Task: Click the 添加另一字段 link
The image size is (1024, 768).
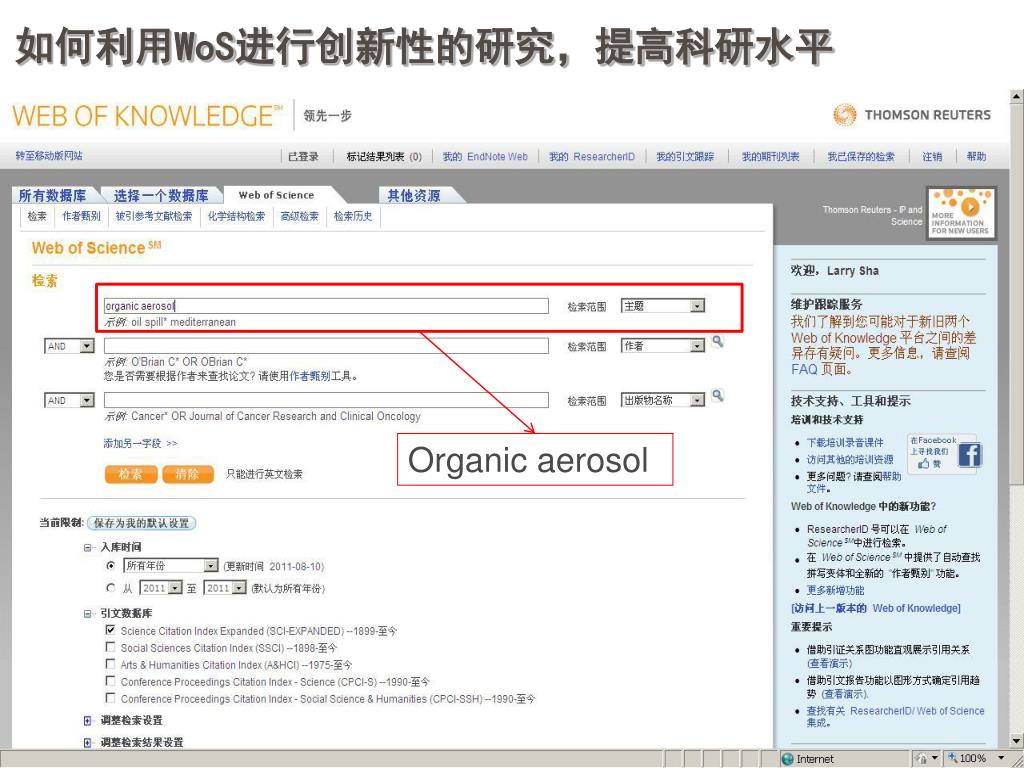Action: 140,443
